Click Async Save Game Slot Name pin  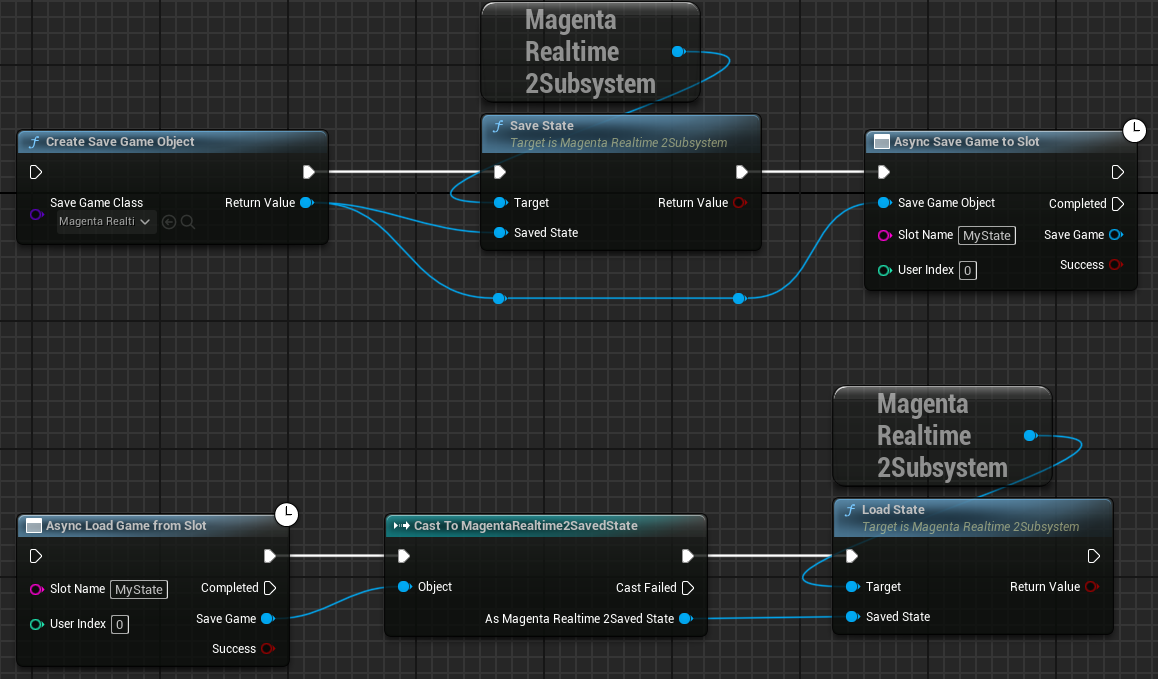click(884, 235)
